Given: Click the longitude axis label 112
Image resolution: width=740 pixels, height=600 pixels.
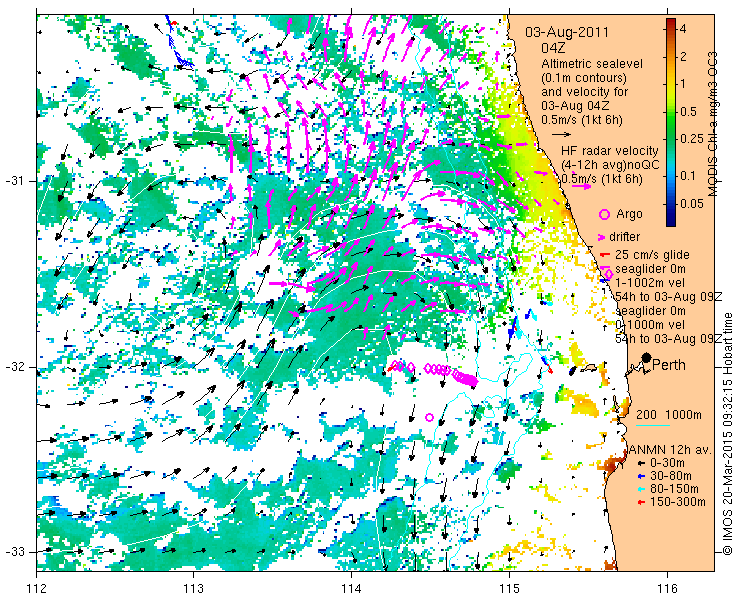Looking at the screenshot, I should click(36, 588).
